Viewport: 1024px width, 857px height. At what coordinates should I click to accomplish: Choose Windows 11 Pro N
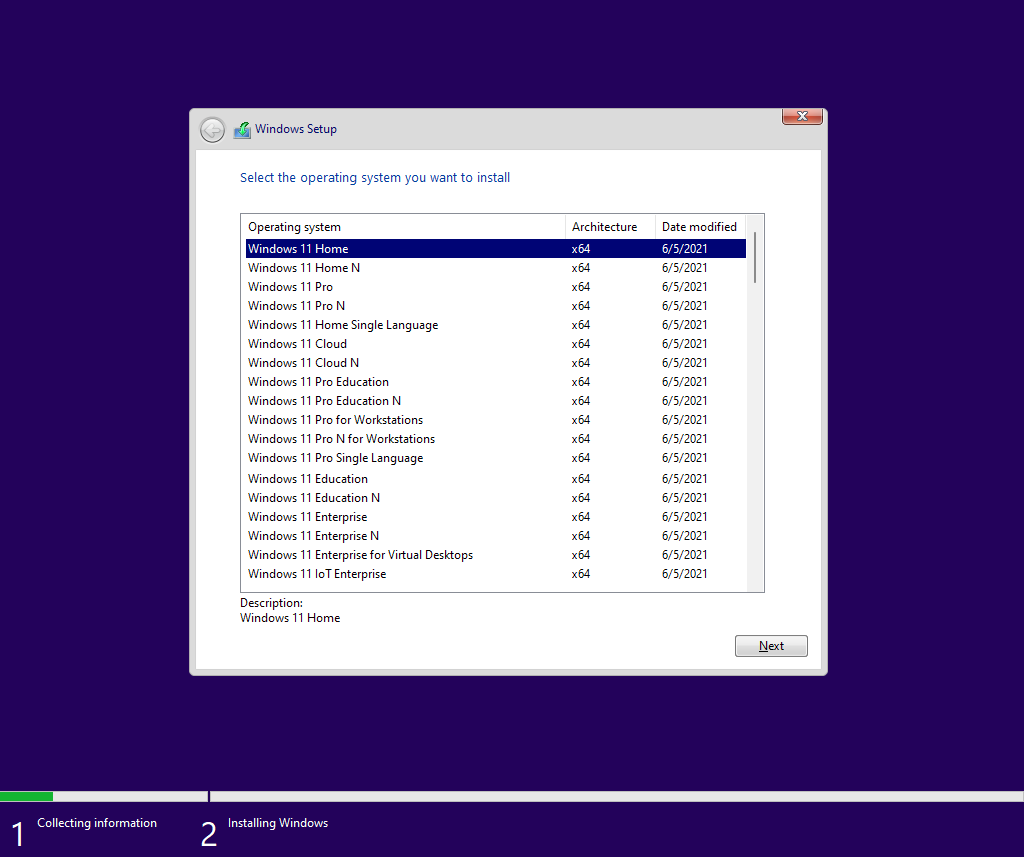[496, 306]
